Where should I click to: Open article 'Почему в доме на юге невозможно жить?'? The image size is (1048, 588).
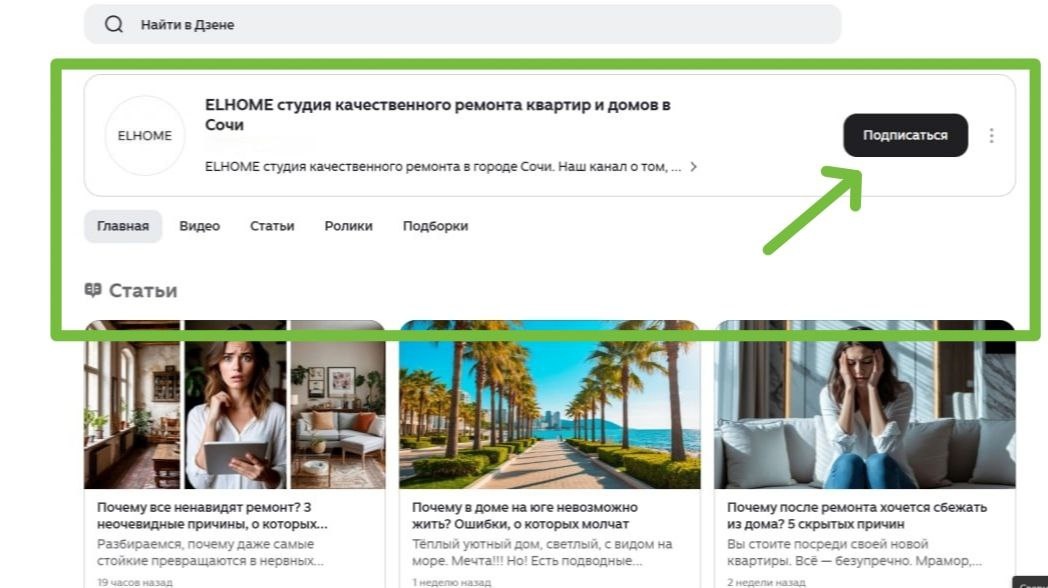[x=525, y=516]
